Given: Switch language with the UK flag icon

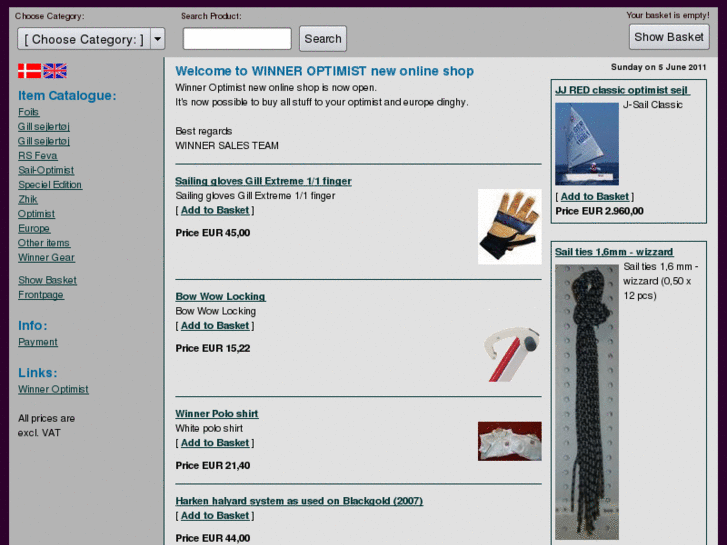Looking at the screenshot, I should click(x=55, y=71).
